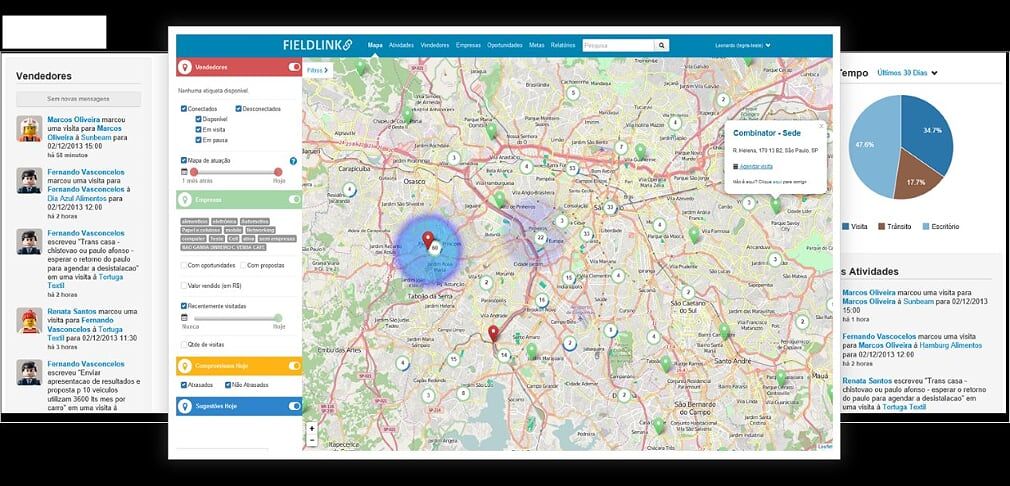Image resolution: width=1010 pixels, height=486 pixels.
Task: Click calendar icon under Recentemente visitadas
Action: click(184, 318)
